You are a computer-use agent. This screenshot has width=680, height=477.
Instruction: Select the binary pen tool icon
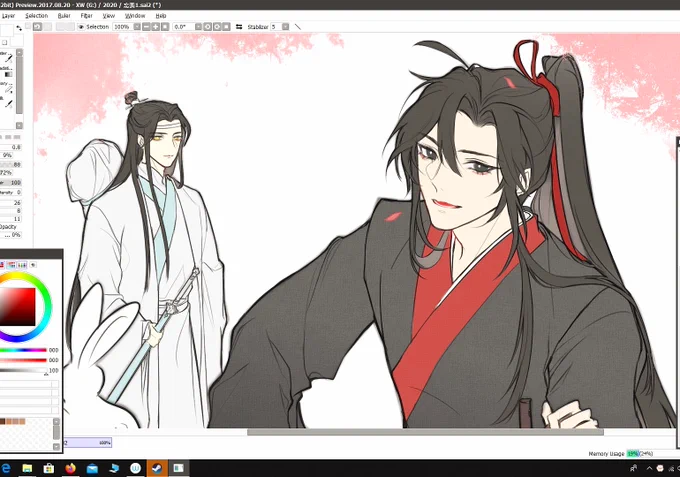pos(9,89)
